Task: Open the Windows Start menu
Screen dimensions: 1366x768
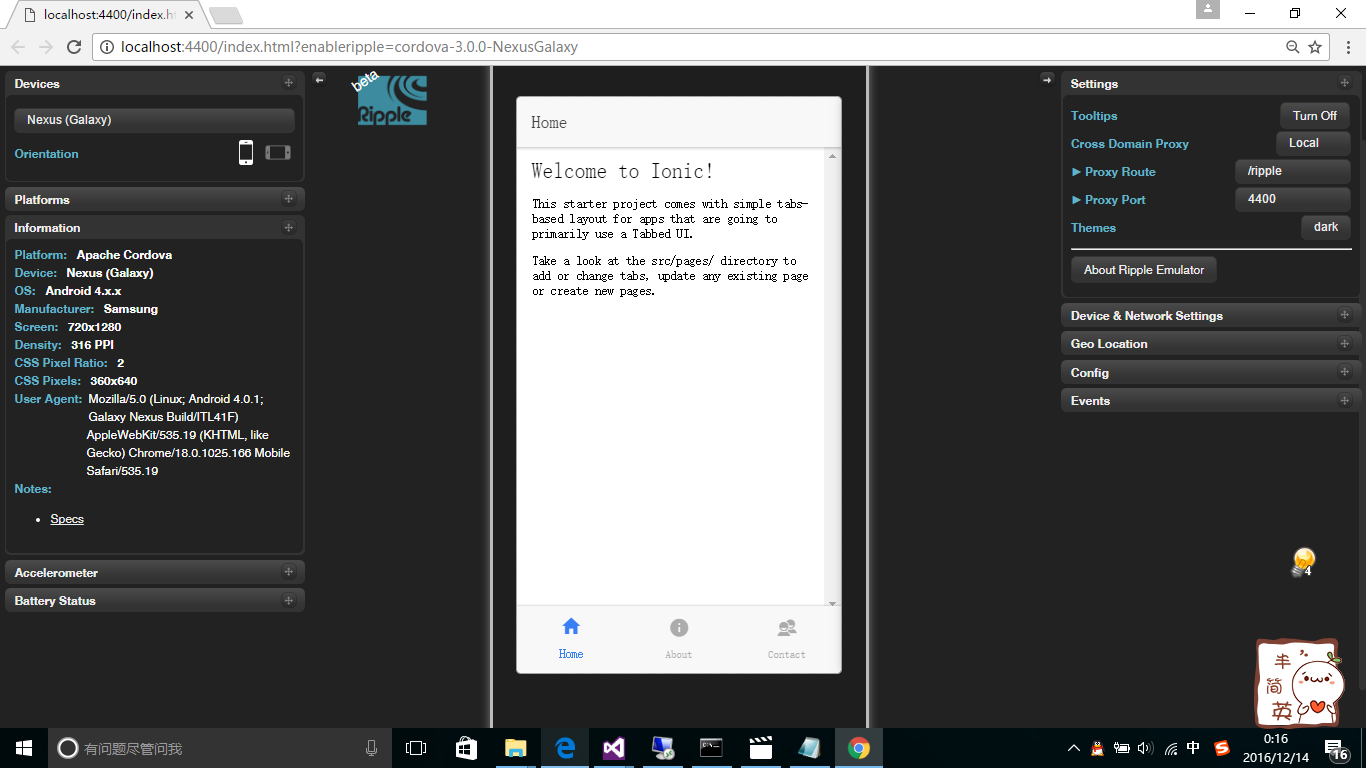Action: pyautogui.click(x=24, y=748)
